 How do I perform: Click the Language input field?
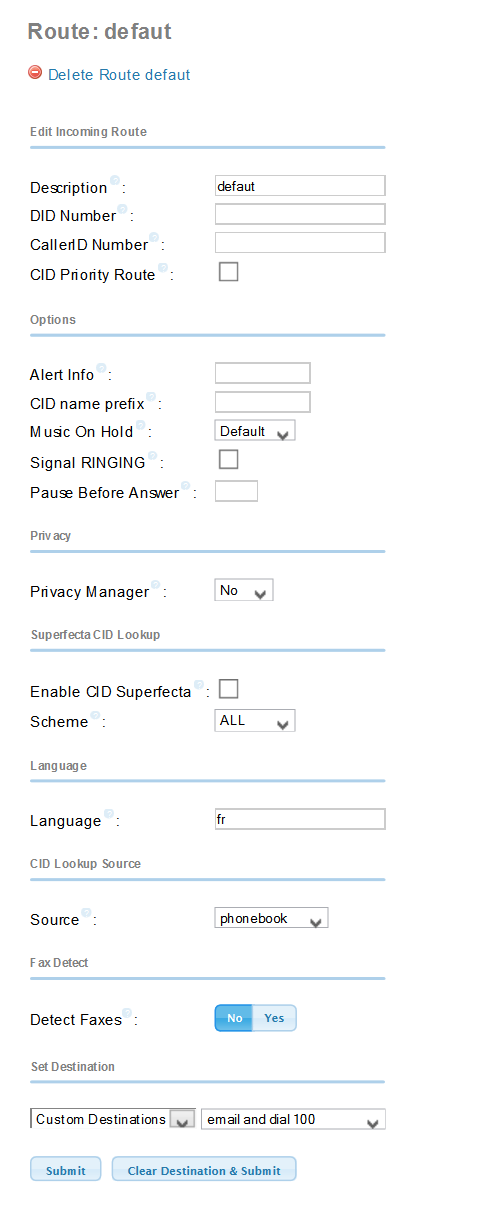click(x=300, y=820)
